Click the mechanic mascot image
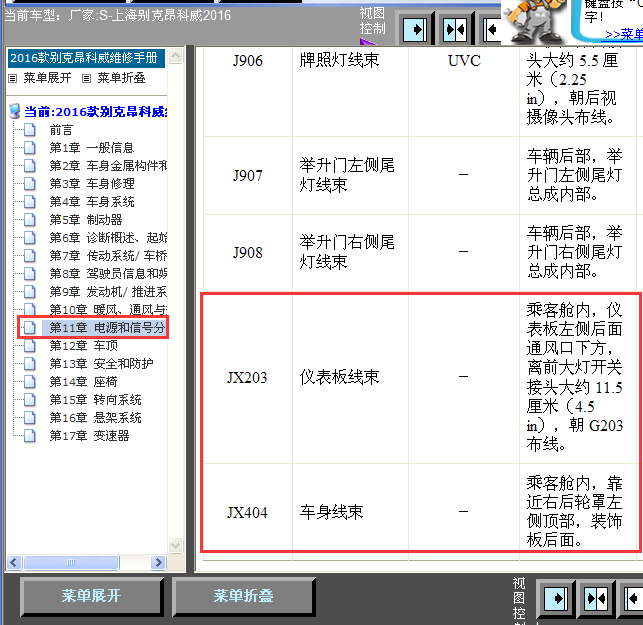The width and height of the screenshot is (643, 625). 534,21
